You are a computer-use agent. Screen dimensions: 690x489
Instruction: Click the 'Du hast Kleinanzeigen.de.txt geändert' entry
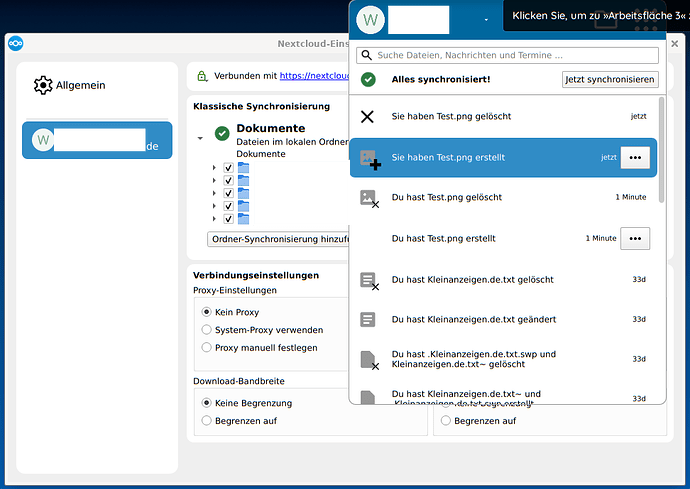503,319
